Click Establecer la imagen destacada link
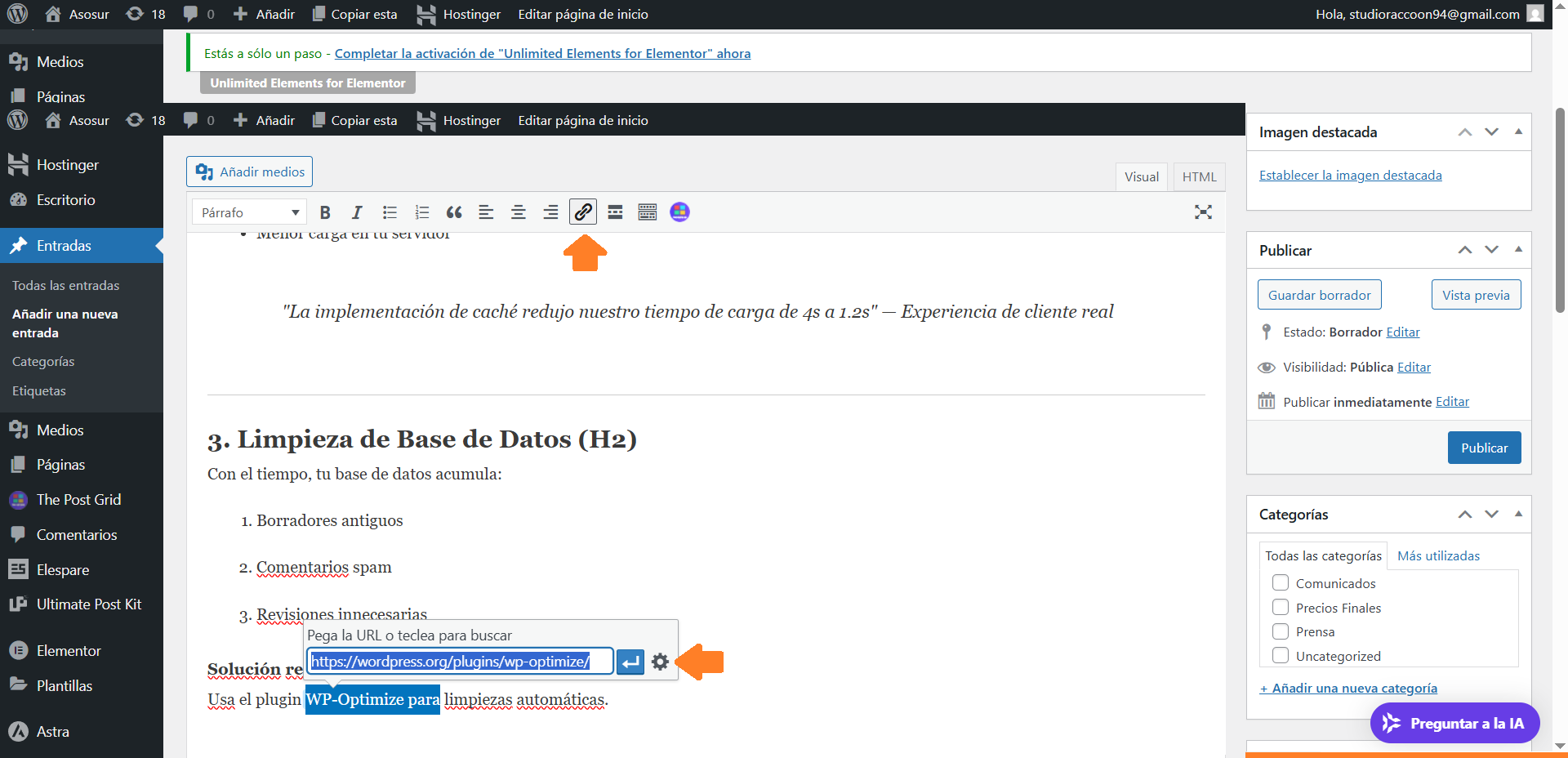This screenshot has width=1568, height=758. tap(1350, 175)
